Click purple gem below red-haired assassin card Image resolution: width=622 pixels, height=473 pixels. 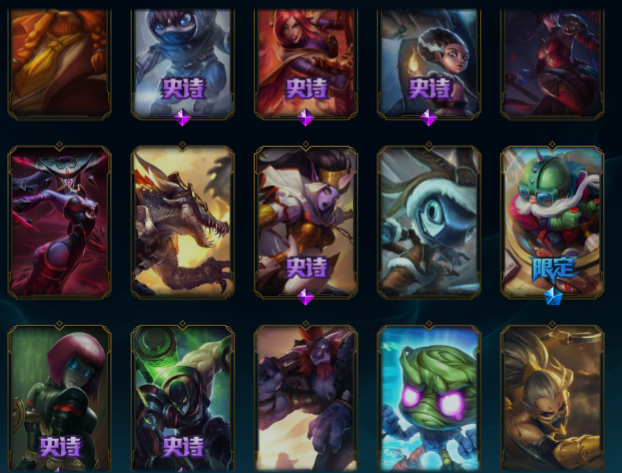(305, 117)
